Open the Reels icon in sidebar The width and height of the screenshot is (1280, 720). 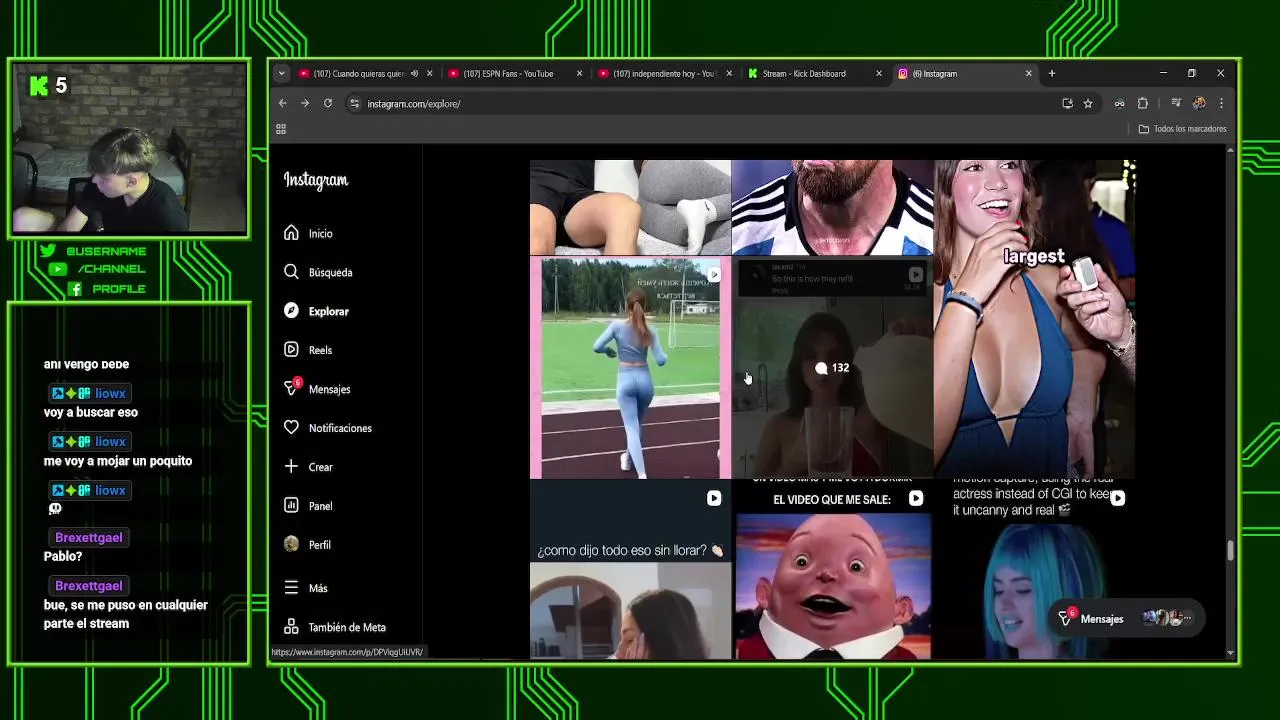[x=291, y=350]
